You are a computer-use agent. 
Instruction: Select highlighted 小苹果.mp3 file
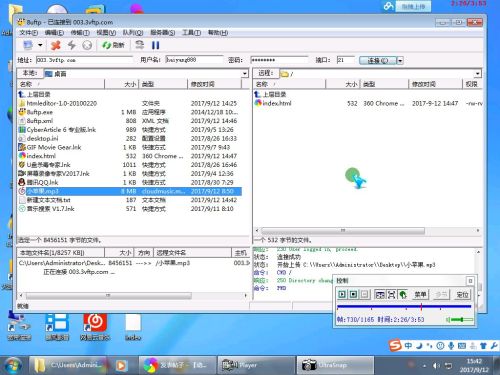point(130,191)
